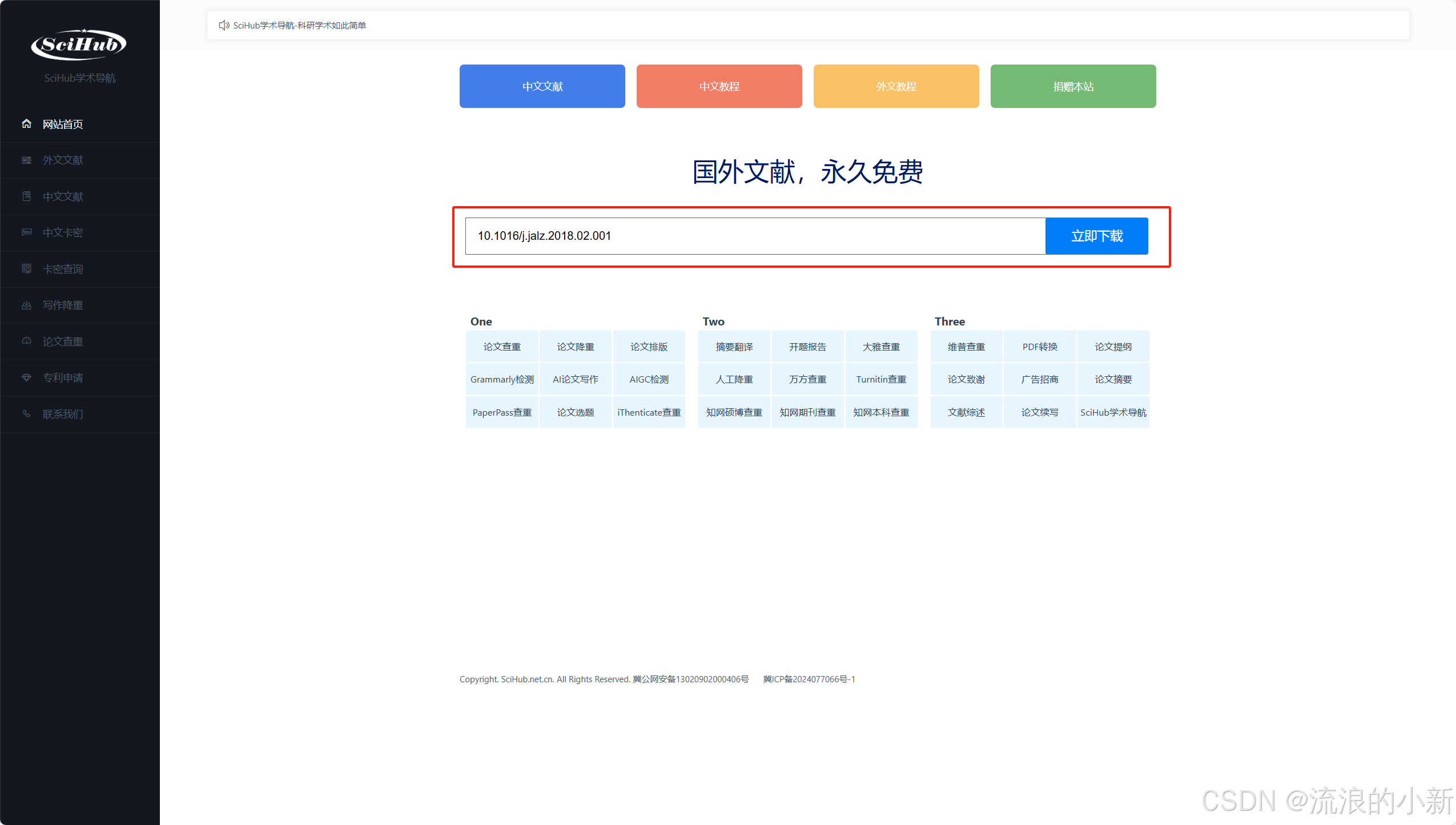Click the DOI search input field
Viewport: 1456px width, 825px height.
pos(754,236)
